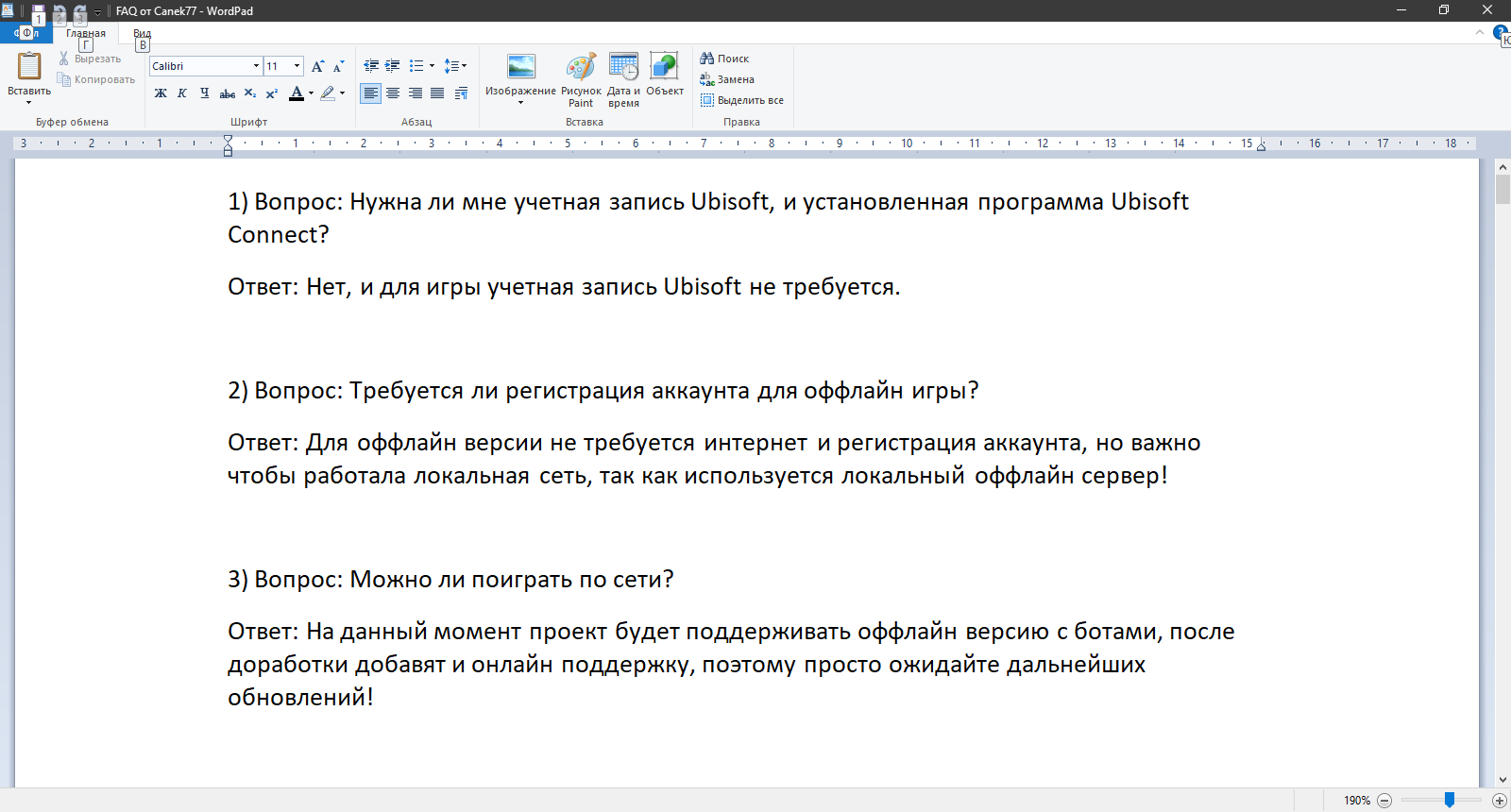Click the grow font size icon
The height and width of the screenshot is (812, 1511).
pyautogui.click(x=317, y=66)
